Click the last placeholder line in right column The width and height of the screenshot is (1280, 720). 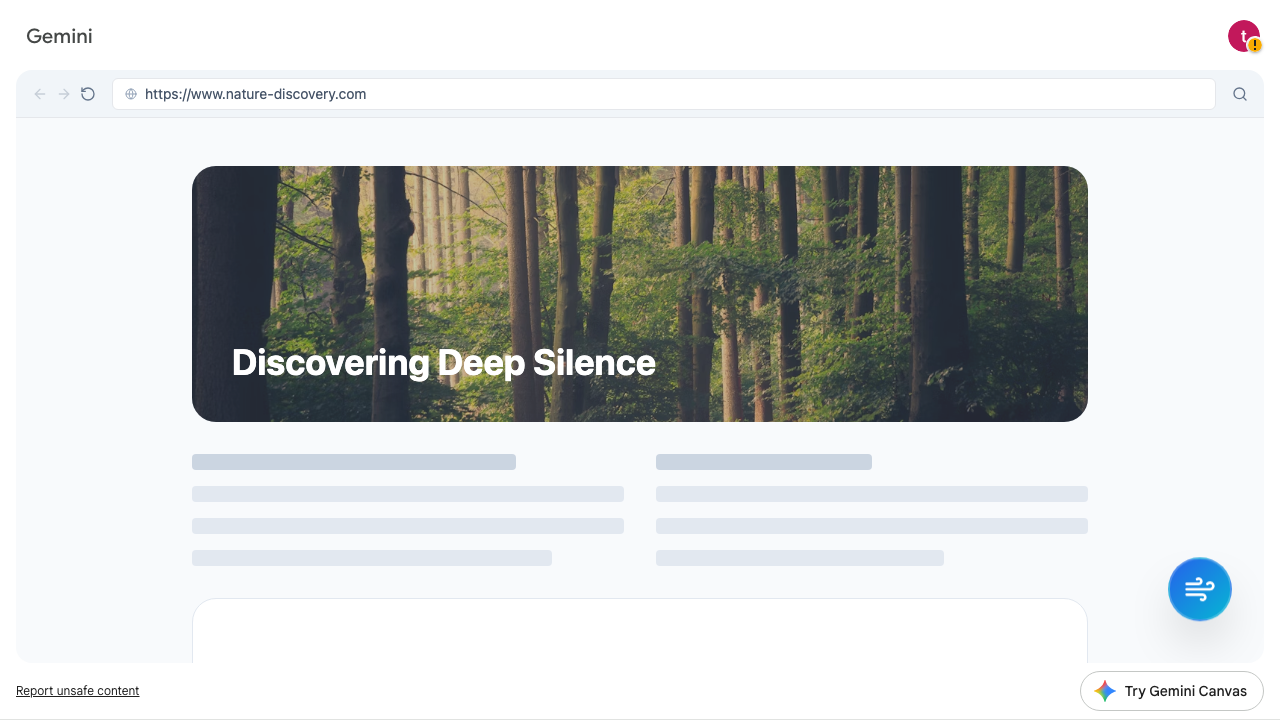pyautogui.click(x=799, y=558)
